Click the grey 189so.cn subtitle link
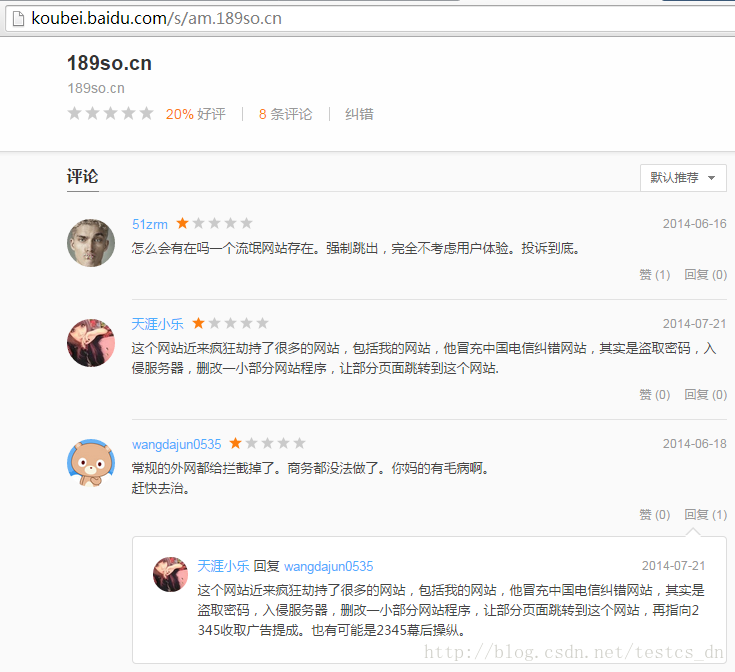 [96, 88]
